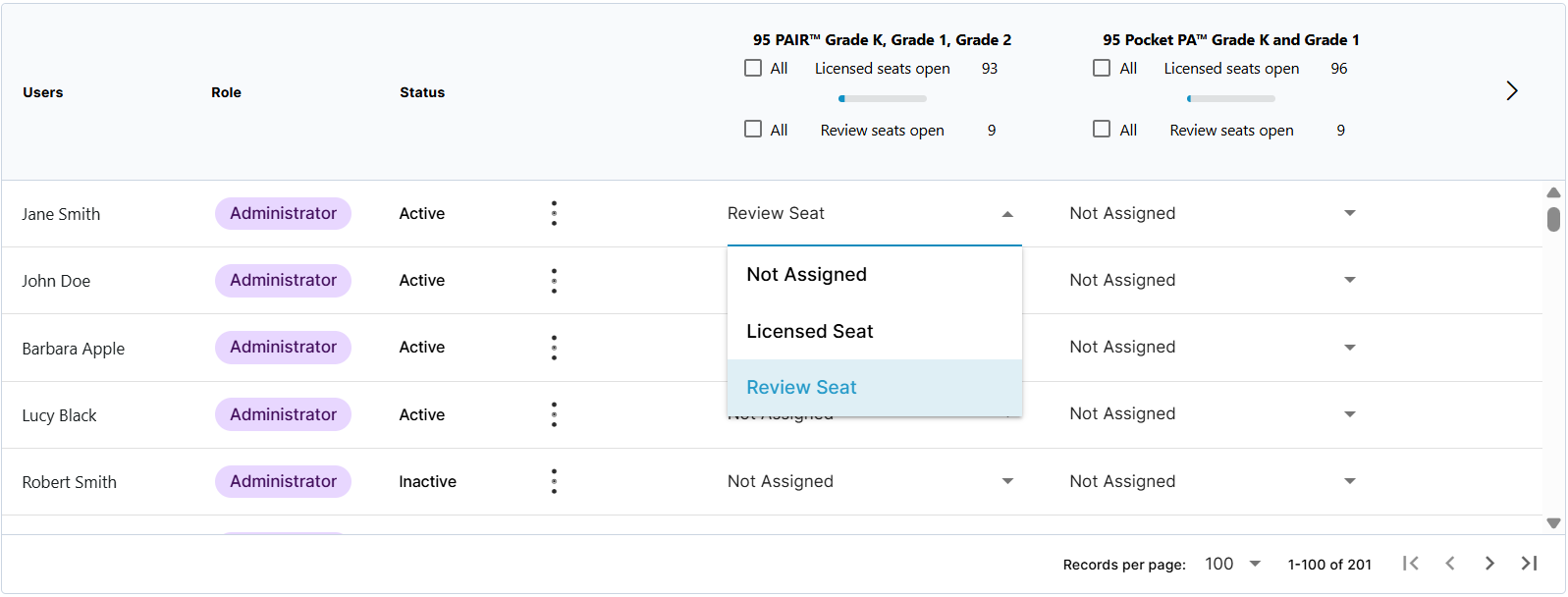The width and height of the screenshot is (1568, 597).
Task: Go to the next page of records
Action: pos(1489,564)
